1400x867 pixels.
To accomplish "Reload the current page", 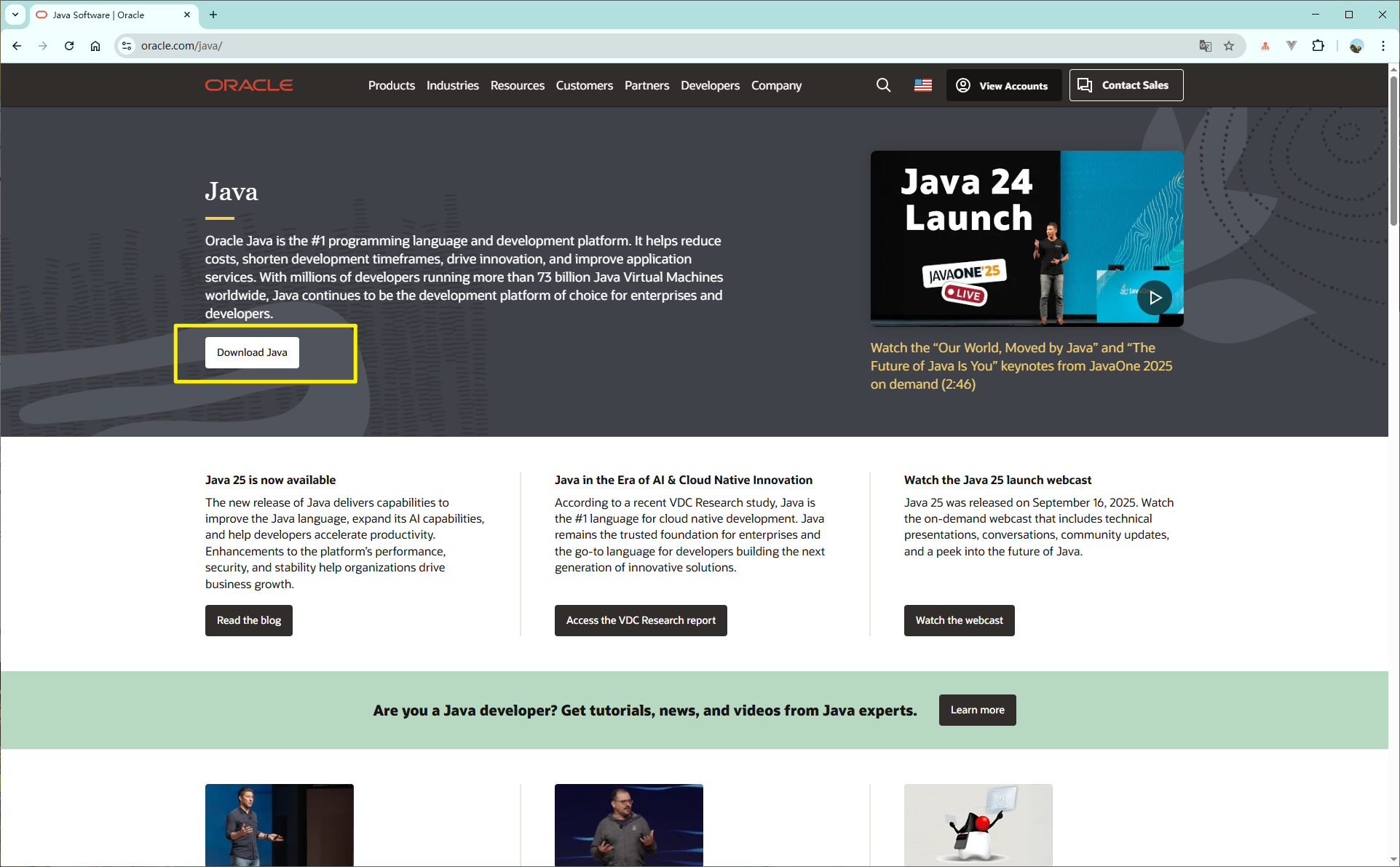I will click(x=68, y=45).
